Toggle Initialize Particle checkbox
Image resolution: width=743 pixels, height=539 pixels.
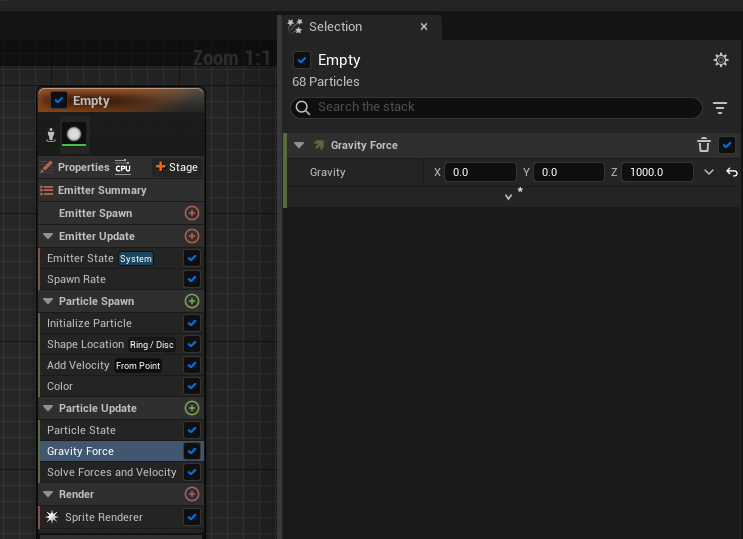[x=192, y=323]
